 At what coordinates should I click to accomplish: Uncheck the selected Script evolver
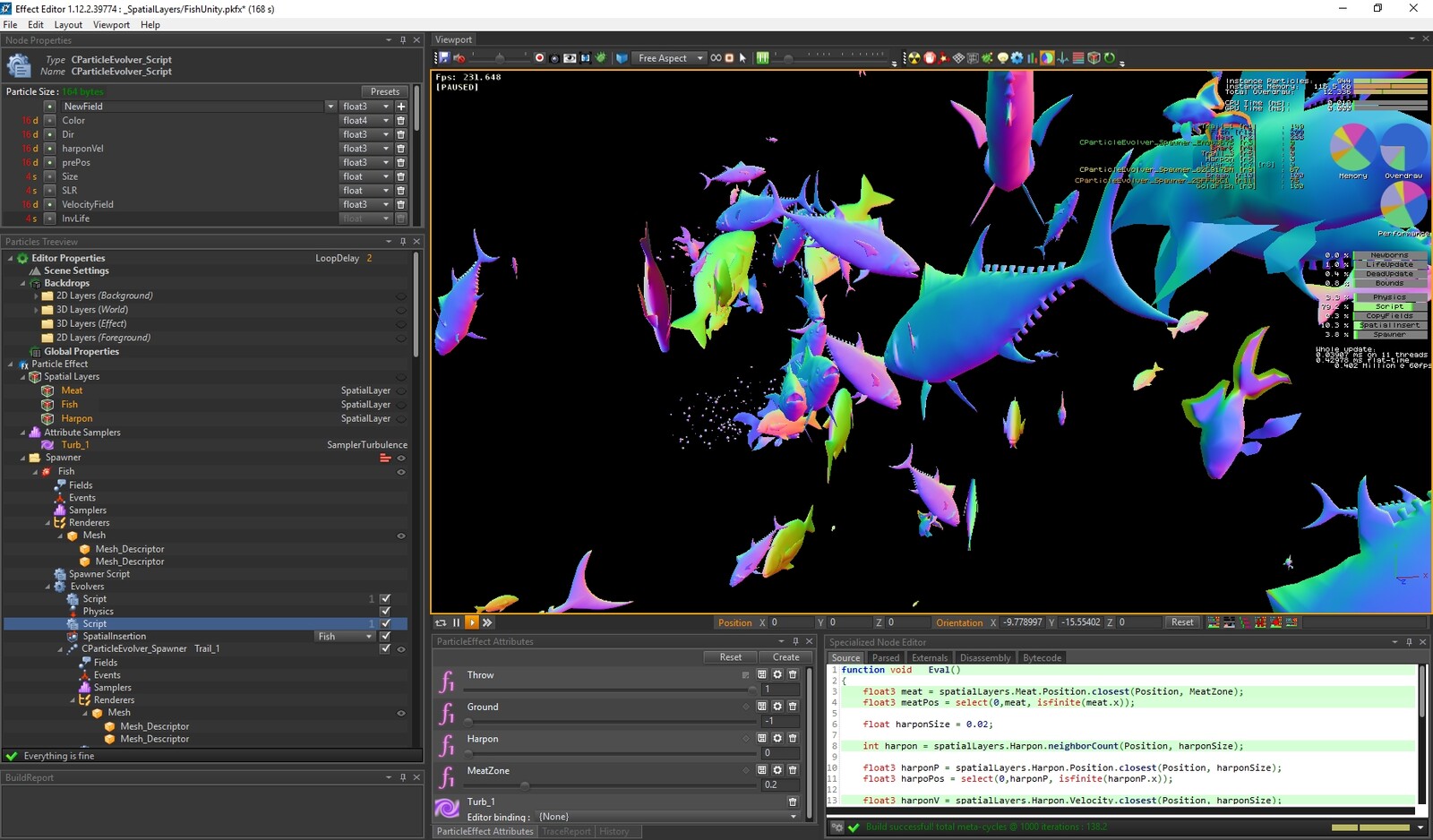pos(386,623)
